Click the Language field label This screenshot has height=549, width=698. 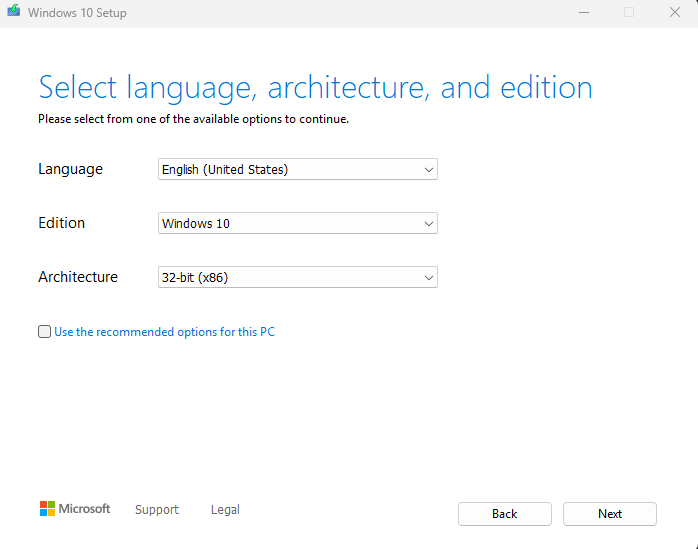pos(70,169)
